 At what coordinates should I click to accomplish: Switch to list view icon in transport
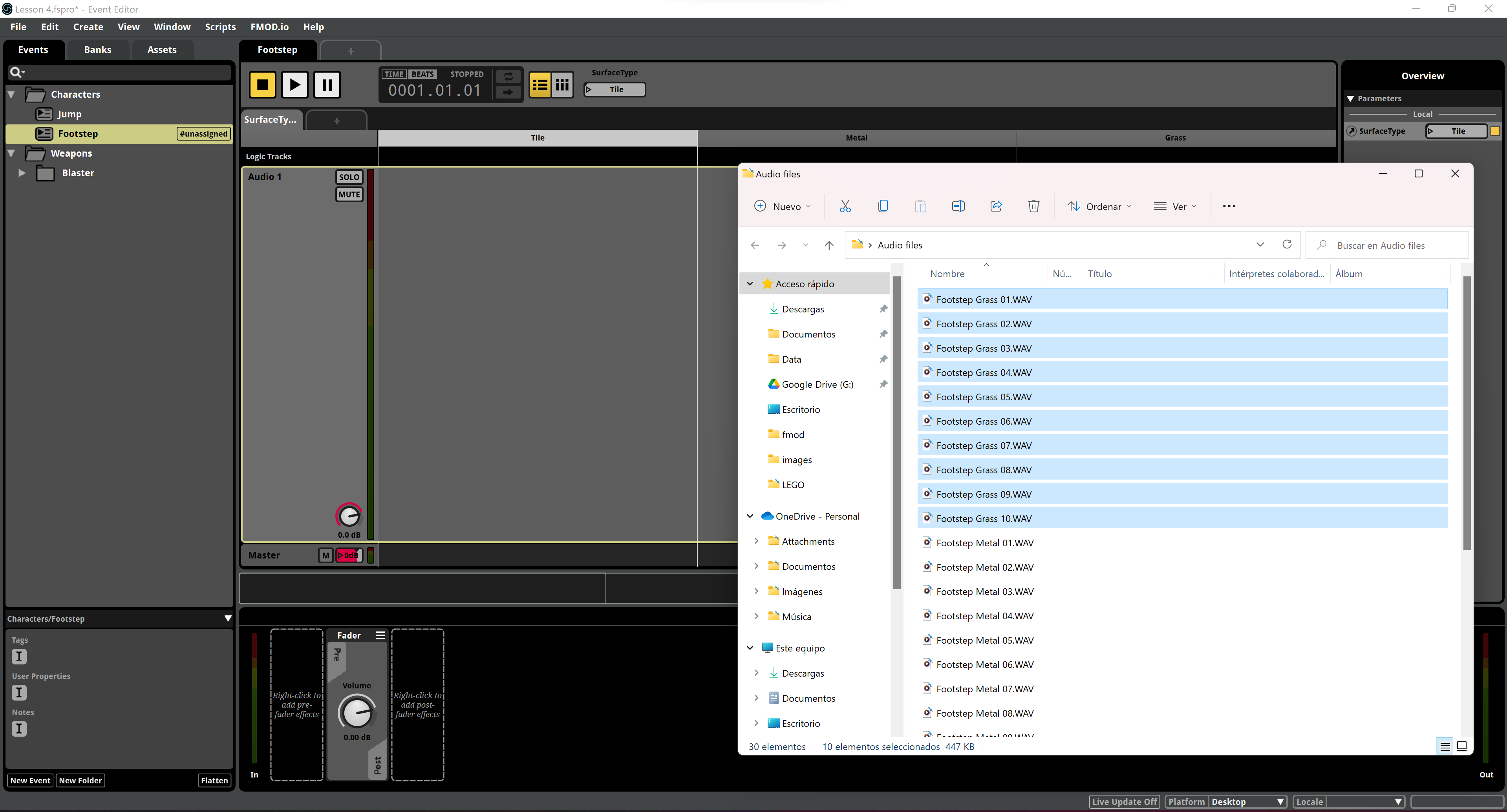click(540, 85)
